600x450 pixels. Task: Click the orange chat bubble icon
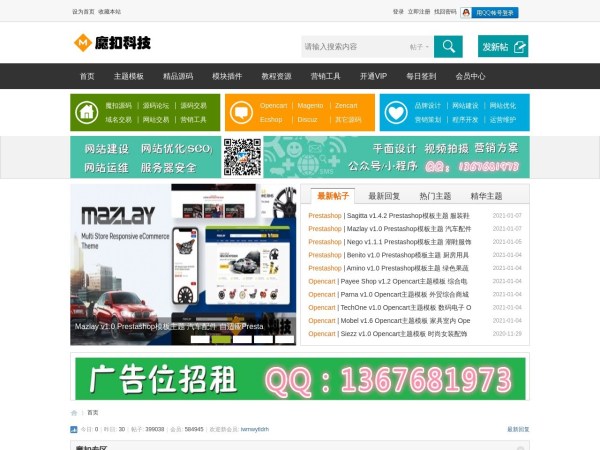click(x=240, y=112)
